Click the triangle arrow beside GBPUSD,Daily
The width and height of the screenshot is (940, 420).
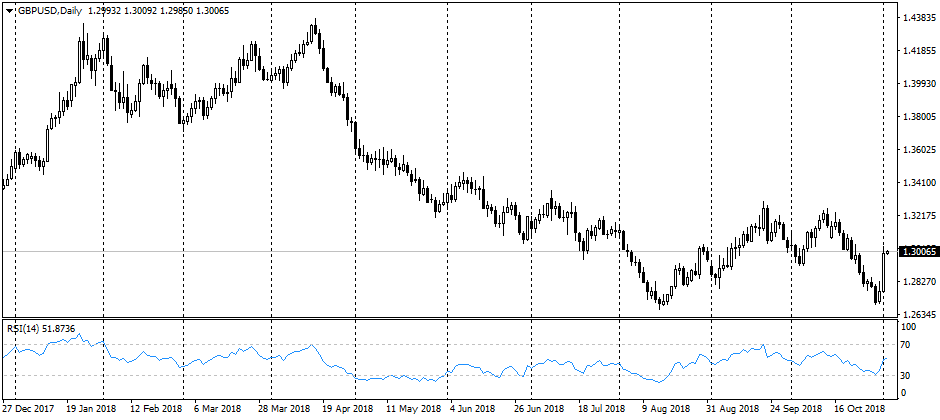pos(9,10)
